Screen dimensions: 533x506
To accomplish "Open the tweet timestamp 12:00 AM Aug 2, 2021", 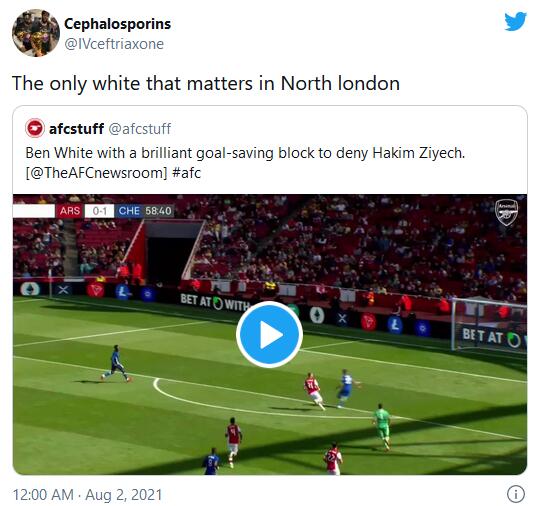I will point(87,494).
